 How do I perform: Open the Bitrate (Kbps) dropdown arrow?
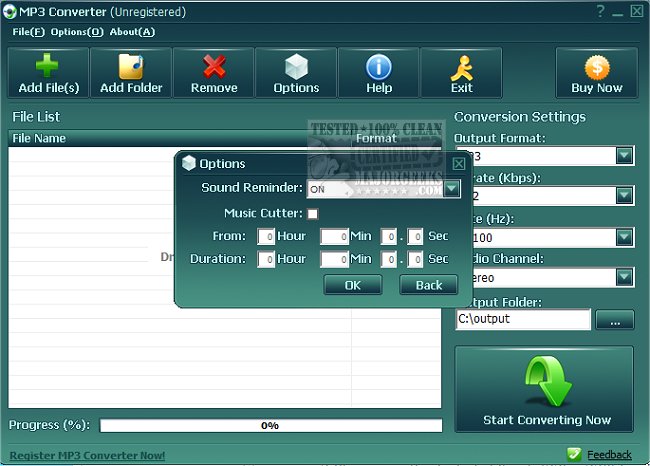pyautogui.click(x=624, y=195)
